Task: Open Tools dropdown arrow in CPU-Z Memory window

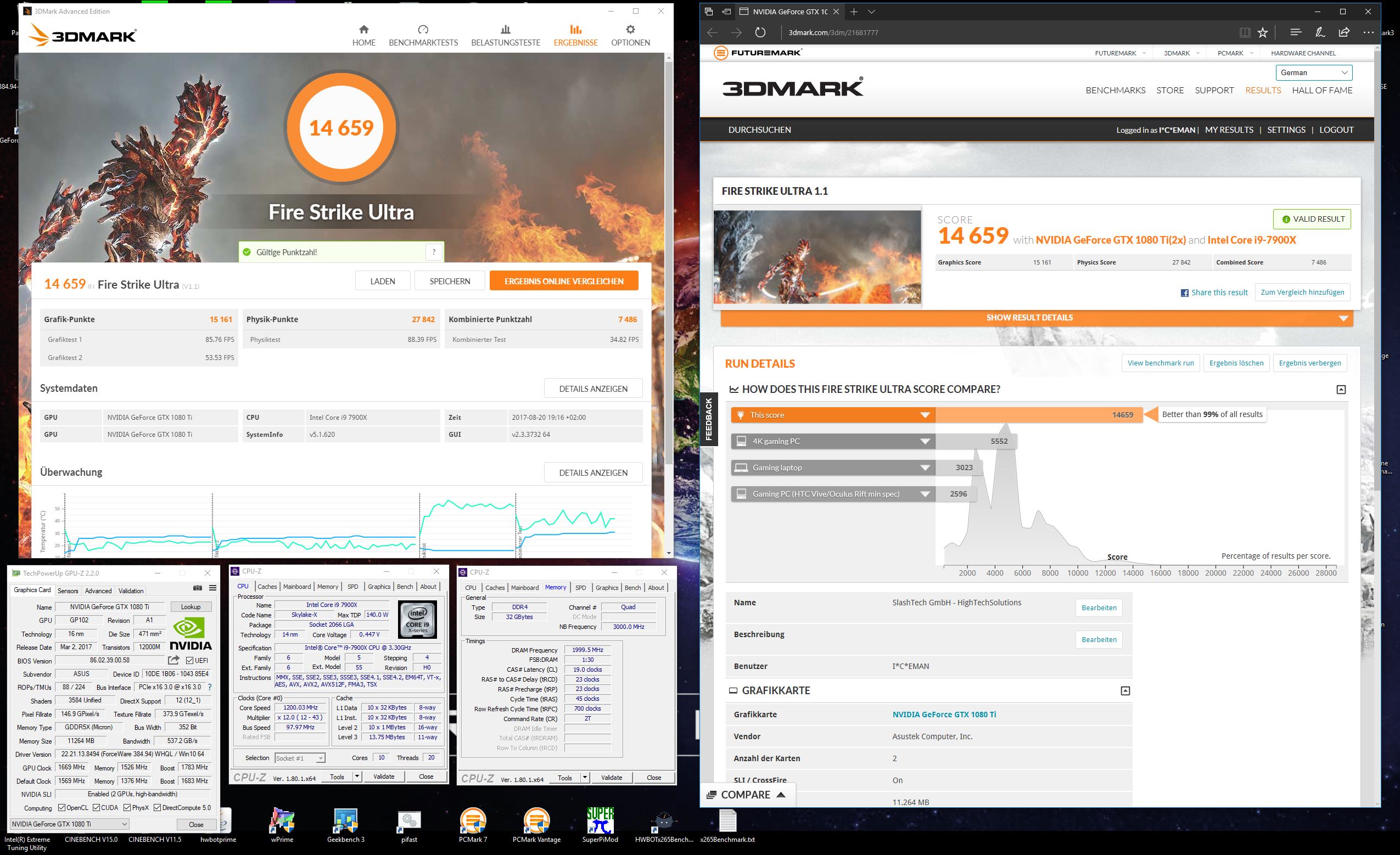Action: coord(585,778)
